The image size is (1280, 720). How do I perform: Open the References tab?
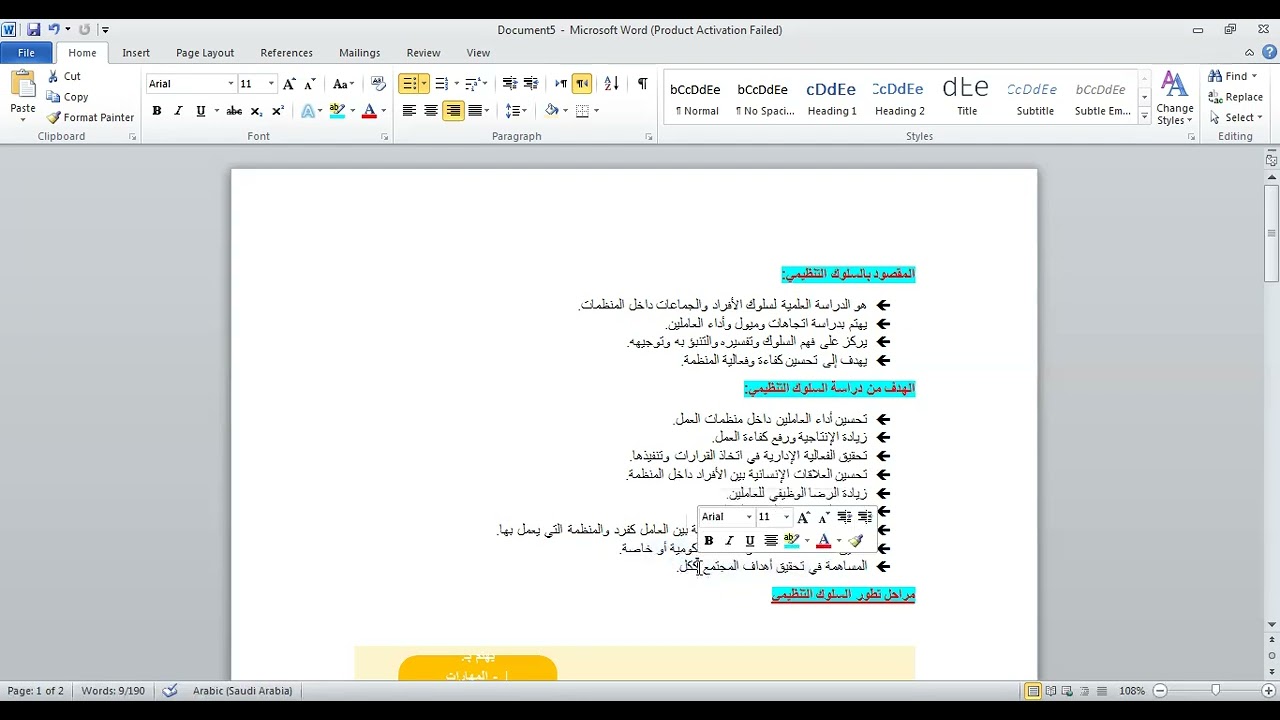[x=286, y=53]
